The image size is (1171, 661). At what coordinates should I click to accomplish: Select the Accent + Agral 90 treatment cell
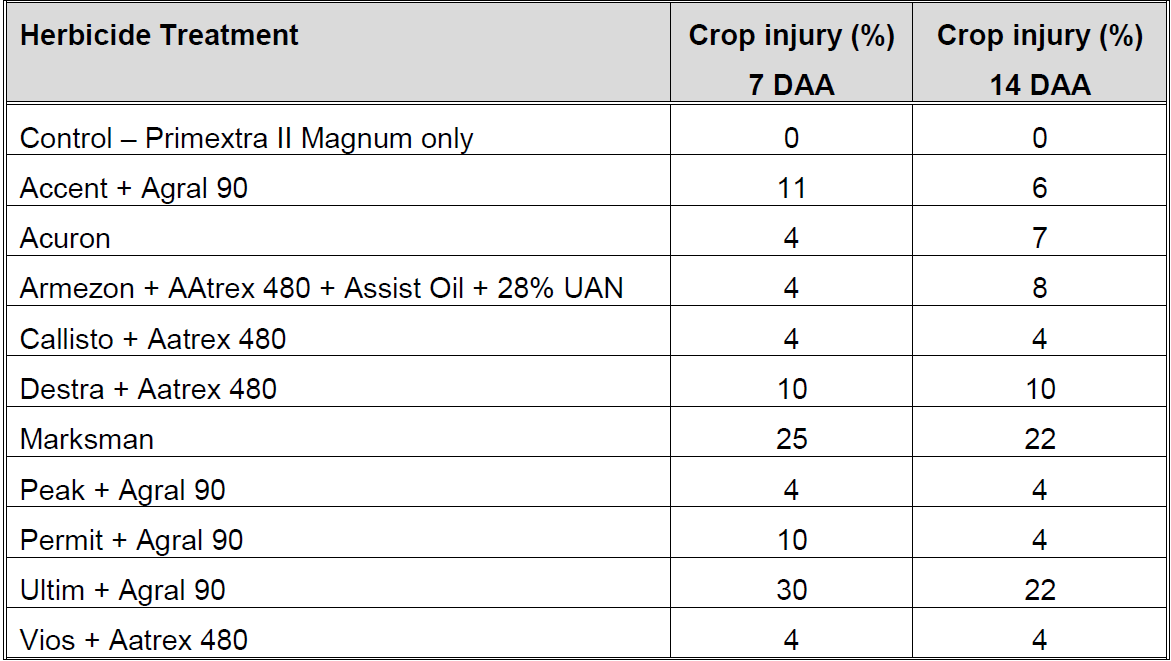134,188
